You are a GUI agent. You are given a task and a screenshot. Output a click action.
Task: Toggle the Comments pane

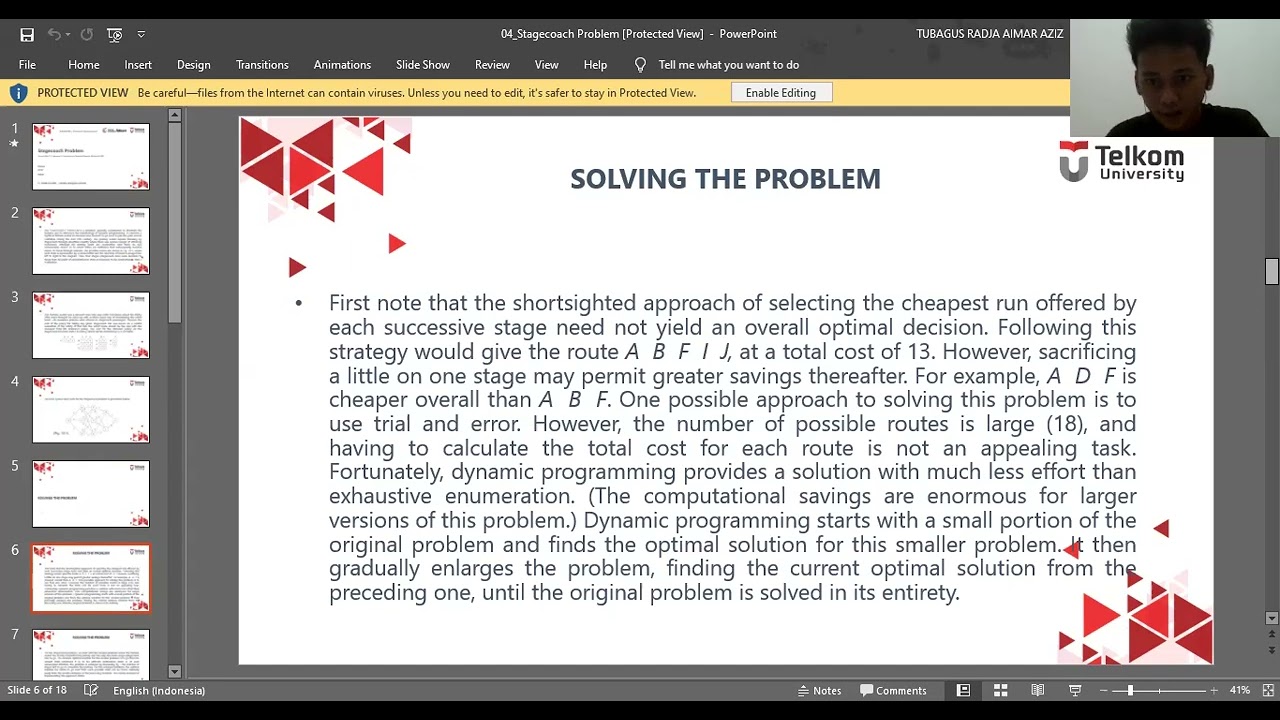pyautogui.click(x=893, y=691)
